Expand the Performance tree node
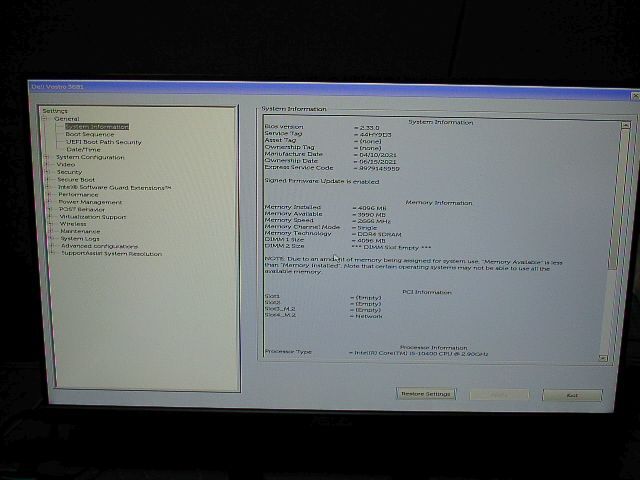The image size is (640, 480). coord(49,195)
